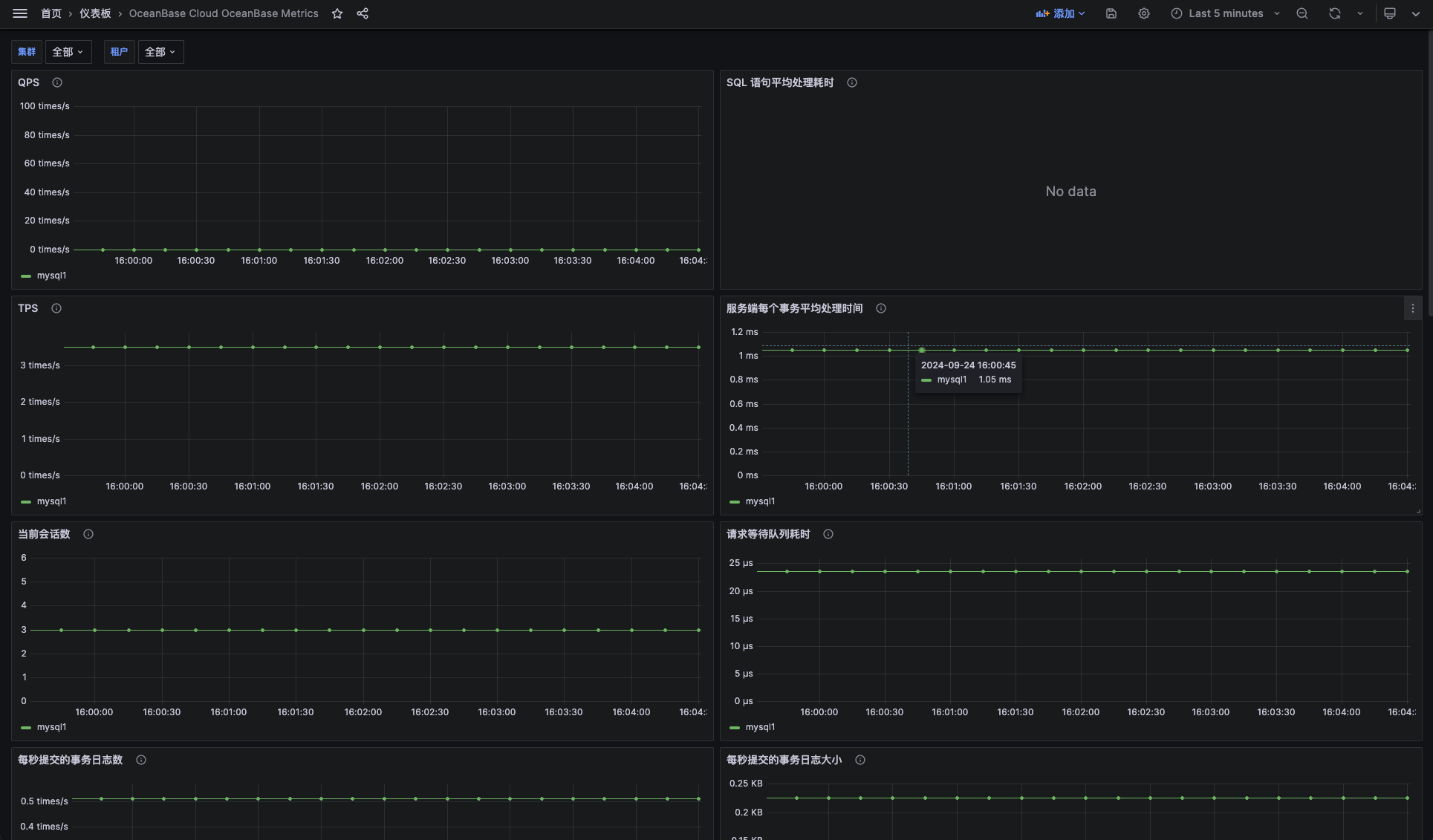Open panel menu for 服务端每个事务平均处理时间
The height and width of the screenshot is (840, 1433).
tap(1412, 308)
